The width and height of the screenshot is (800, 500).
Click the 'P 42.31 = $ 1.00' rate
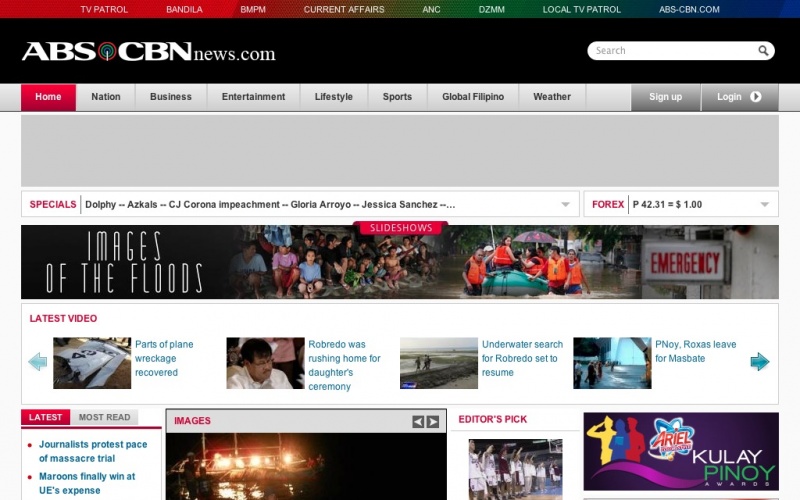[667, 205]
